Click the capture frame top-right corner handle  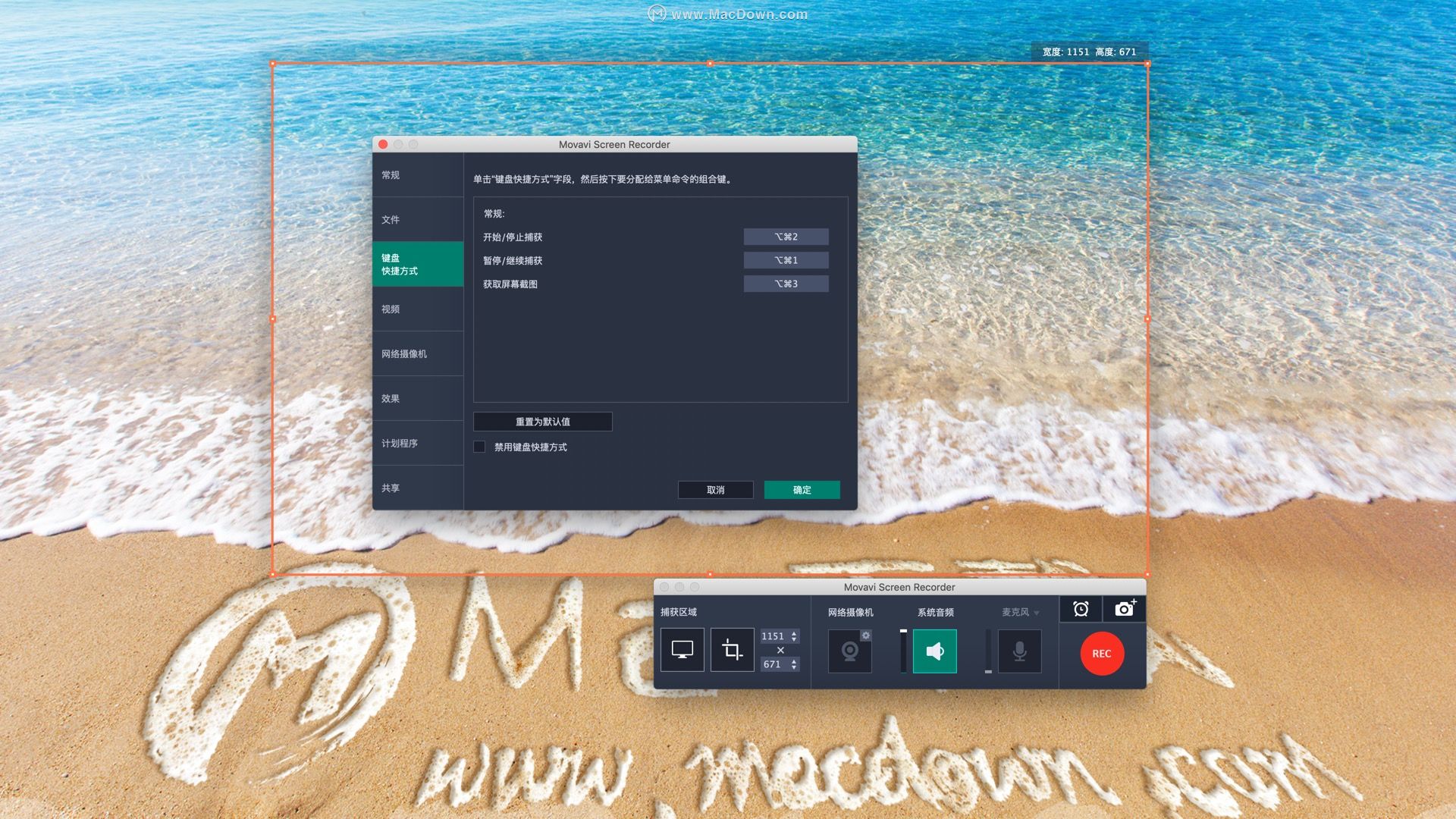coord(1147,64)
